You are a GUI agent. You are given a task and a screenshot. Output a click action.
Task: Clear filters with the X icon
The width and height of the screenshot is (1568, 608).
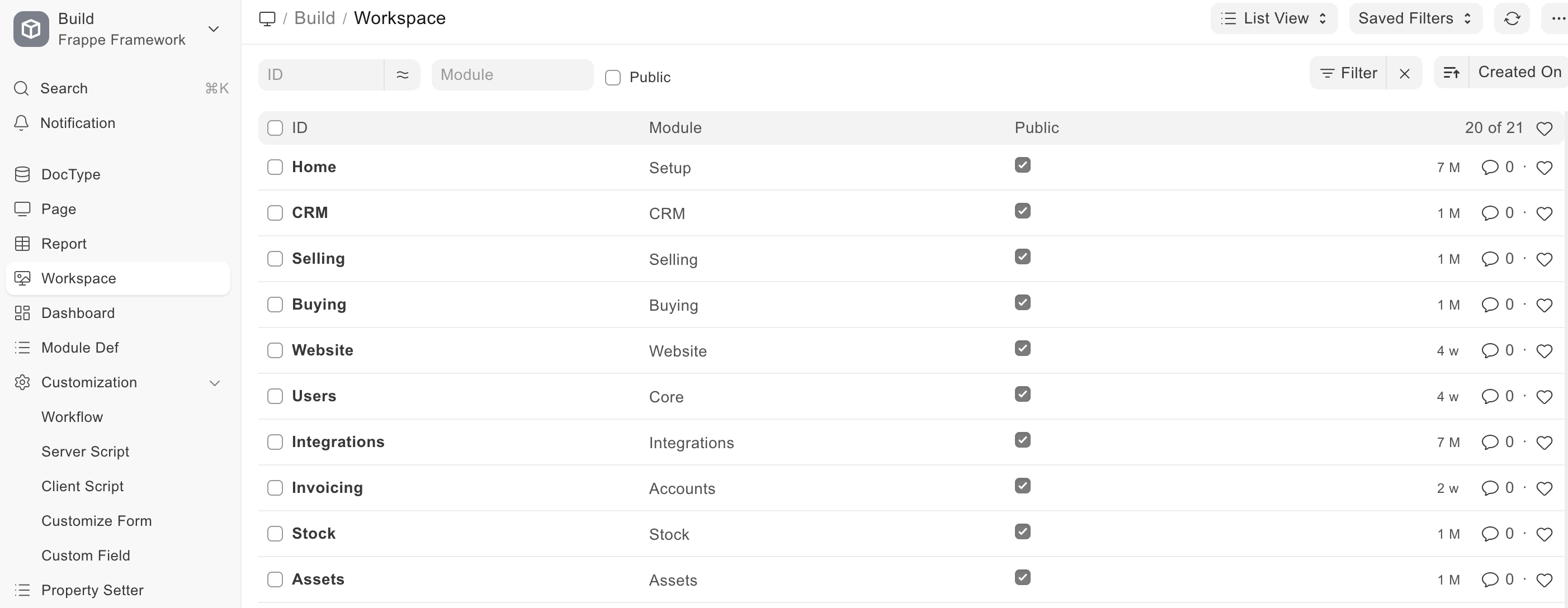1404,74
